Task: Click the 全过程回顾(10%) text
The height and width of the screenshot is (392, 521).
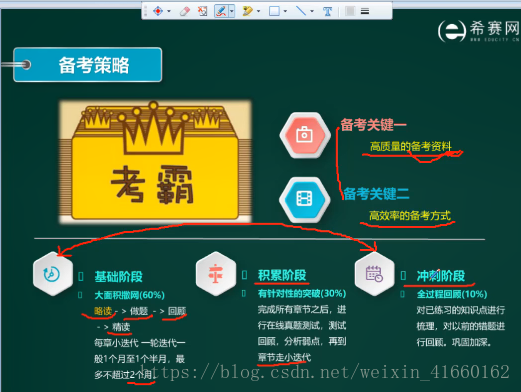Action: (452, 294)
